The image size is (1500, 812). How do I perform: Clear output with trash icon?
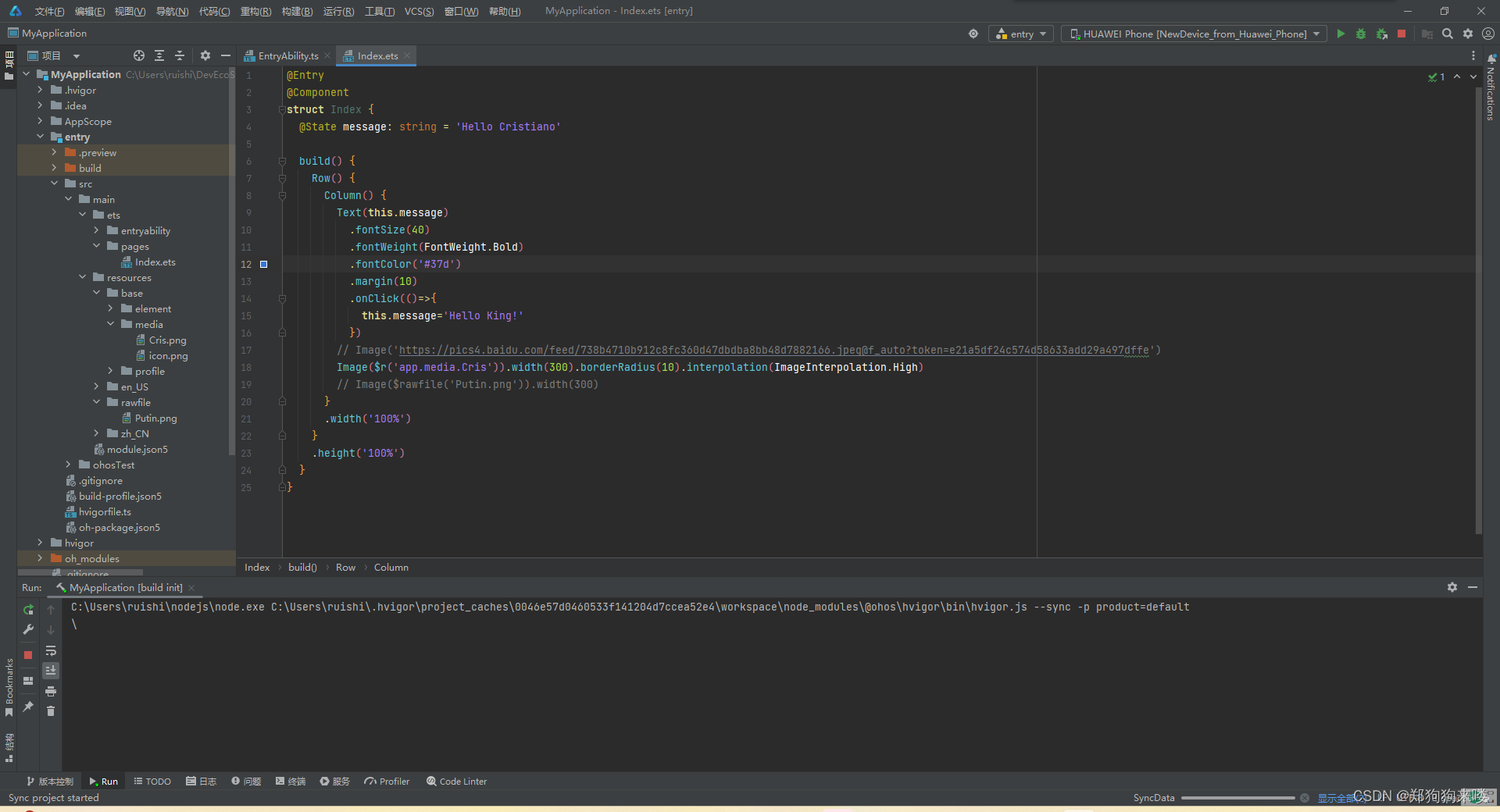coord(51,711)
